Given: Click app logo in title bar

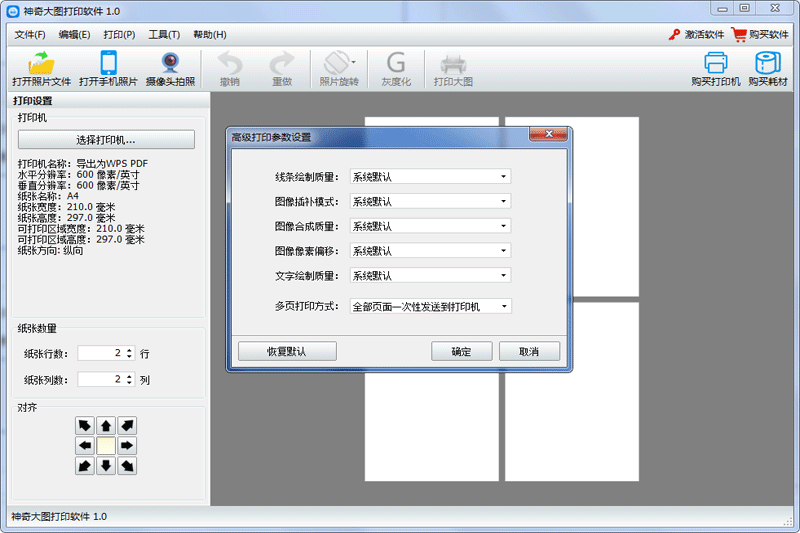Looking at the screenshot, I should click(13, 11).
